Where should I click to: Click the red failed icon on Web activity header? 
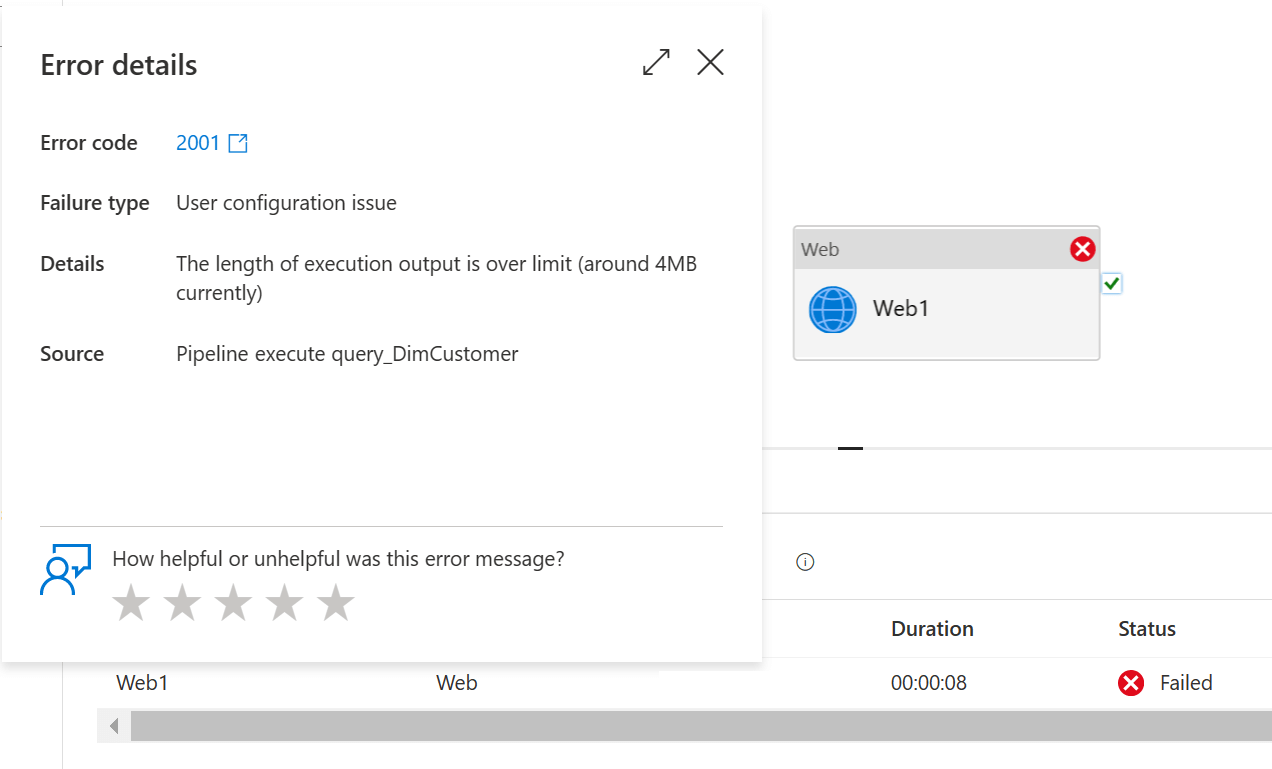click(x=1082, y=249)
